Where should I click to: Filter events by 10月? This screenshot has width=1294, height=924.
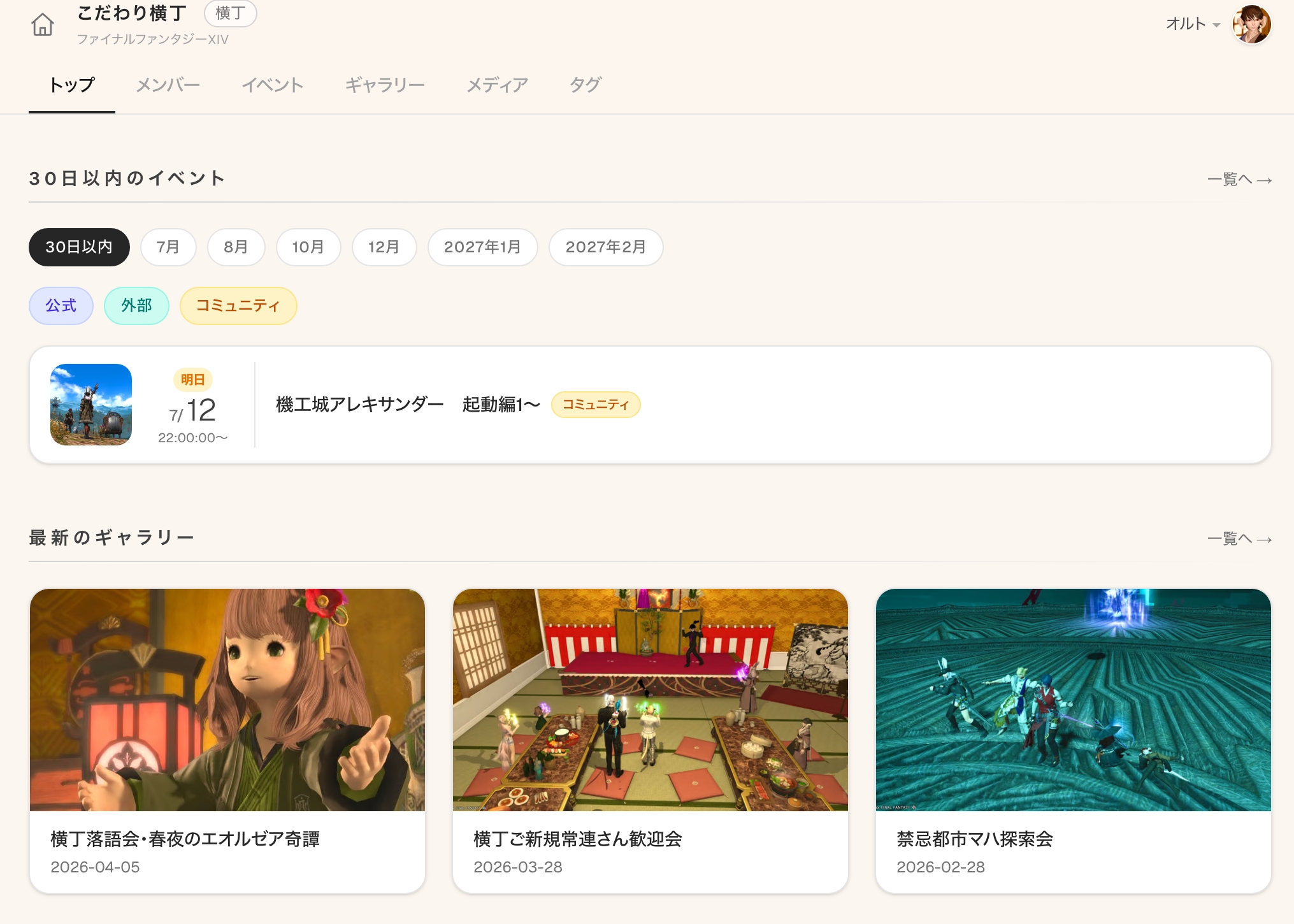308,247
